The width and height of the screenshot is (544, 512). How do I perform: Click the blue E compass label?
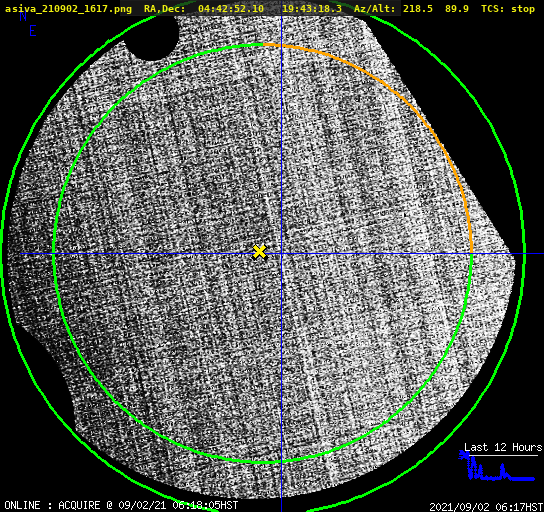click(x=33, y=31)
